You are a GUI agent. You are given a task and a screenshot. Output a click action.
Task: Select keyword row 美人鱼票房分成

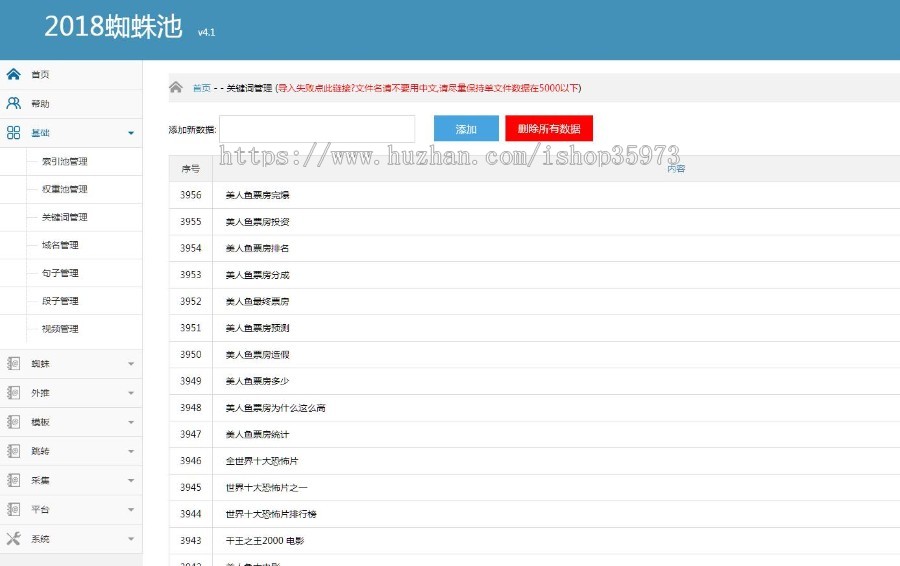click(257, 275)
